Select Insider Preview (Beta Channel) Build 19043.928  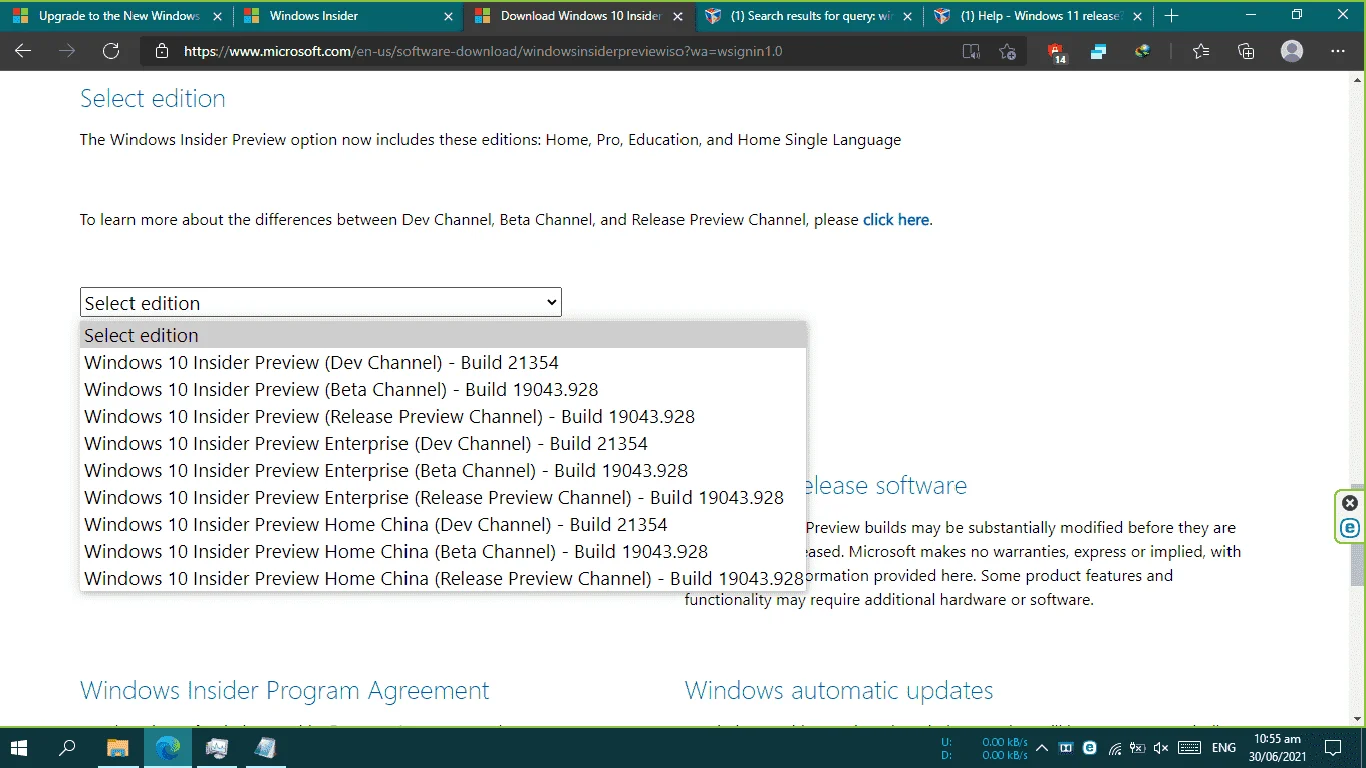click(x=443, y=389)
